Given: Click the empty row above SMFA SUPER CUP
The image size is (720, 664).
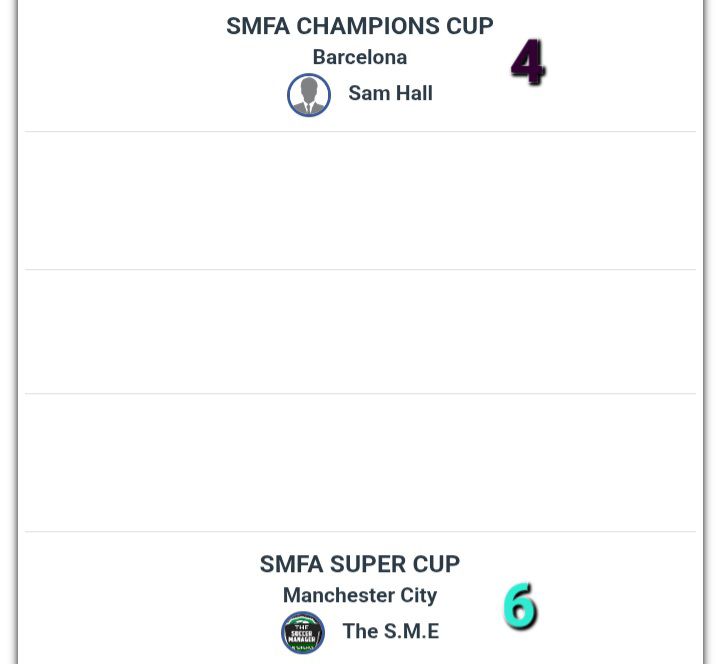Looking at the screenshot, I should point(360,462).
